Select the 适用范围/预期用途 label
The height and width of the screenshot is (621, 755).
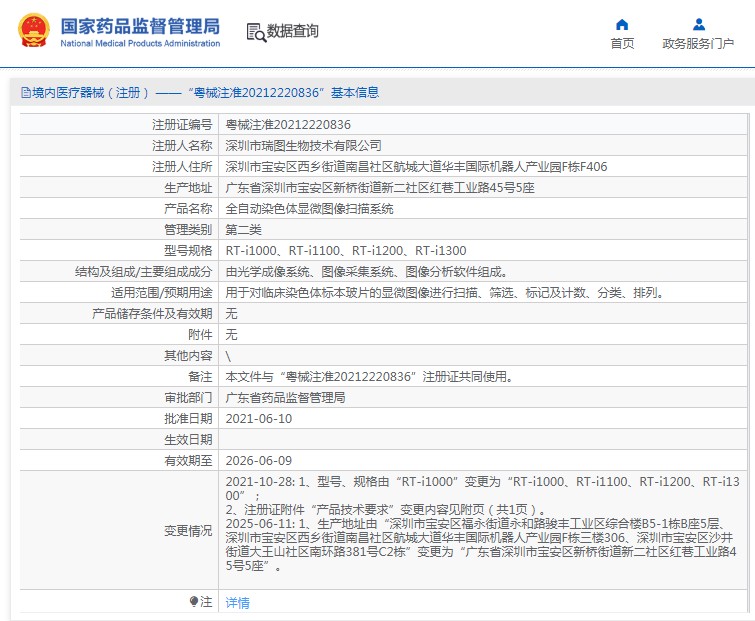(x=161, y=293)
